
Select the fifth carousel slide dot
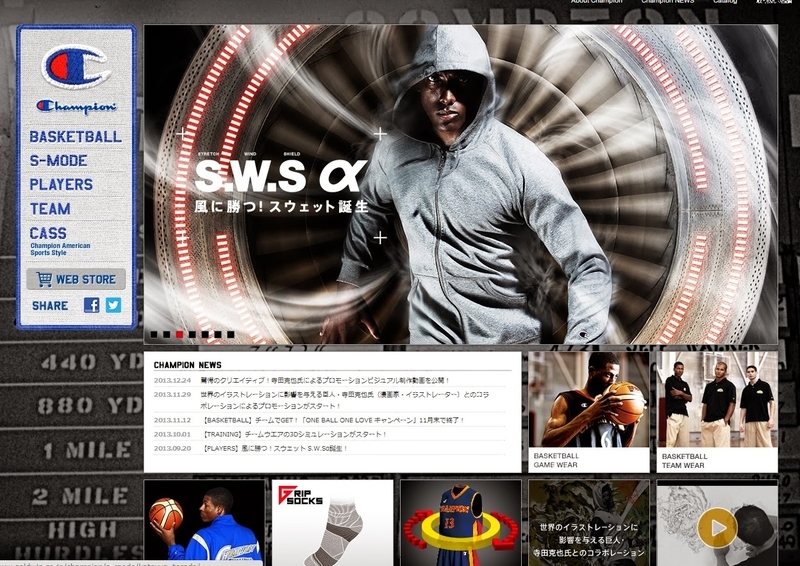pos(205,335)
